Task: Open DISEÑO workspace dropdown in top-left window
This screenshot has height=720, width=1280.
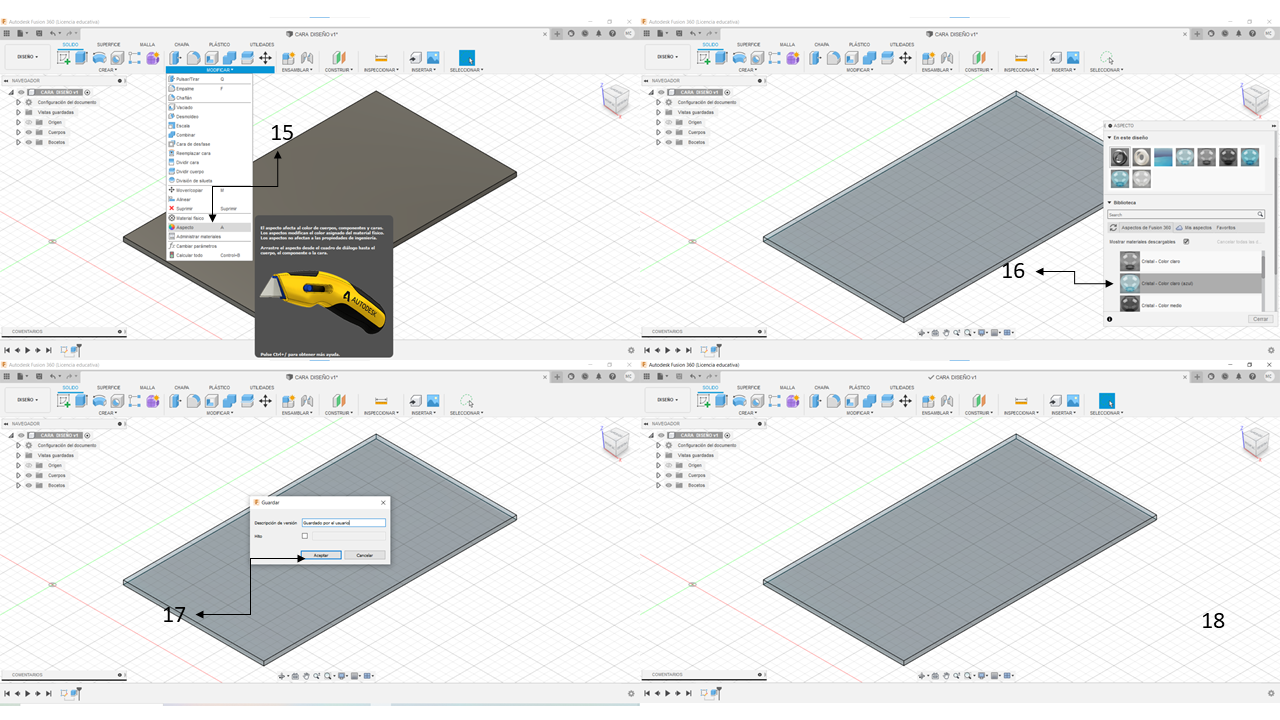Action: tap(28, 57)
